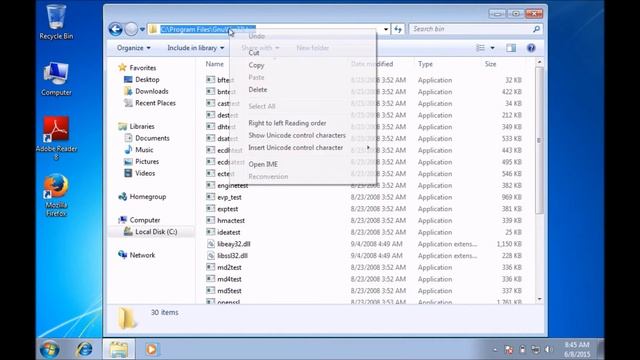Open the Windows Start button
640x360 pixels.
[x=49, y=349]
